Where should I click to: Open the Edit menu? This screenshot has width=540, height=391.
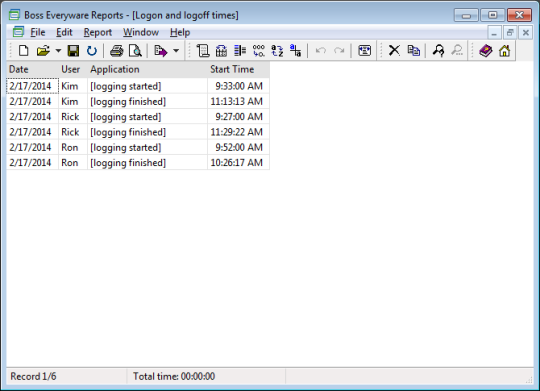pos(64,32)
